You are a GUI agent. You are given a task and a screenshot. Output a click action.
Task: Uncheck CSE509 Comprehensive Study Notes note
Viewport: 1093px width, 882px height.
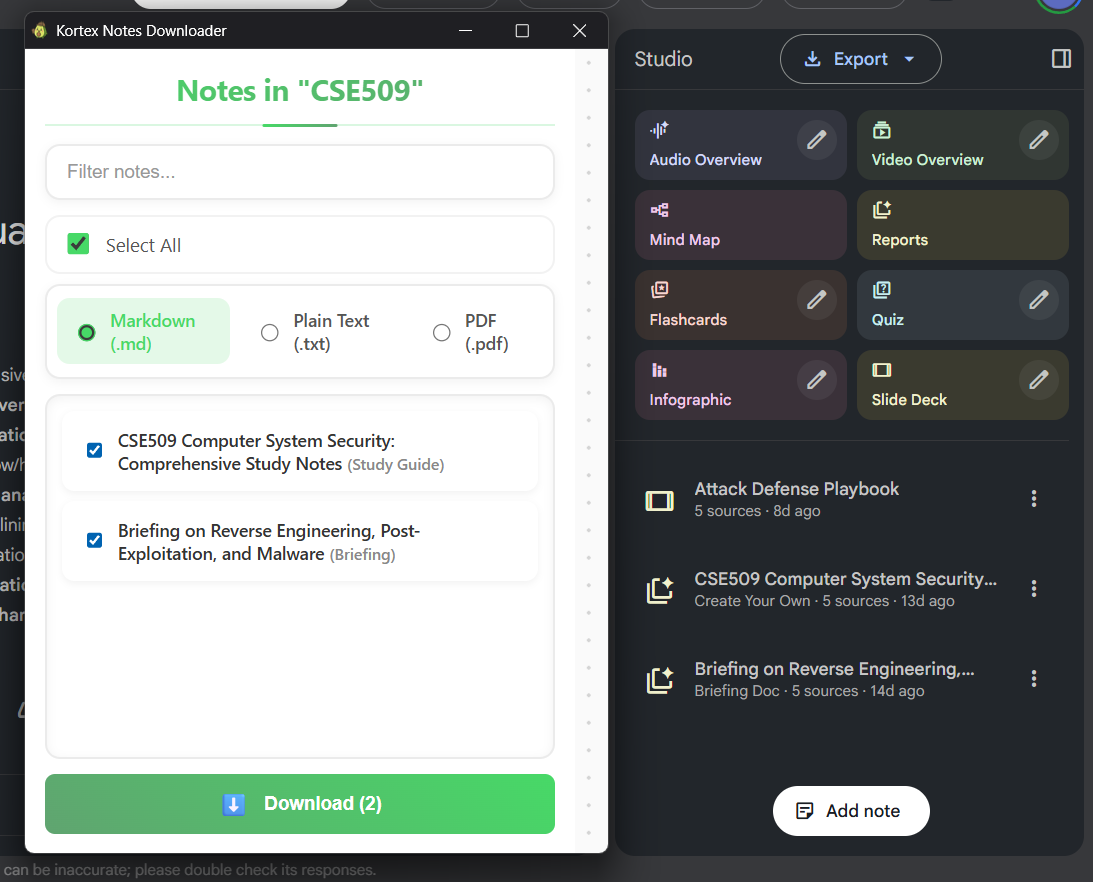point(94,450)
